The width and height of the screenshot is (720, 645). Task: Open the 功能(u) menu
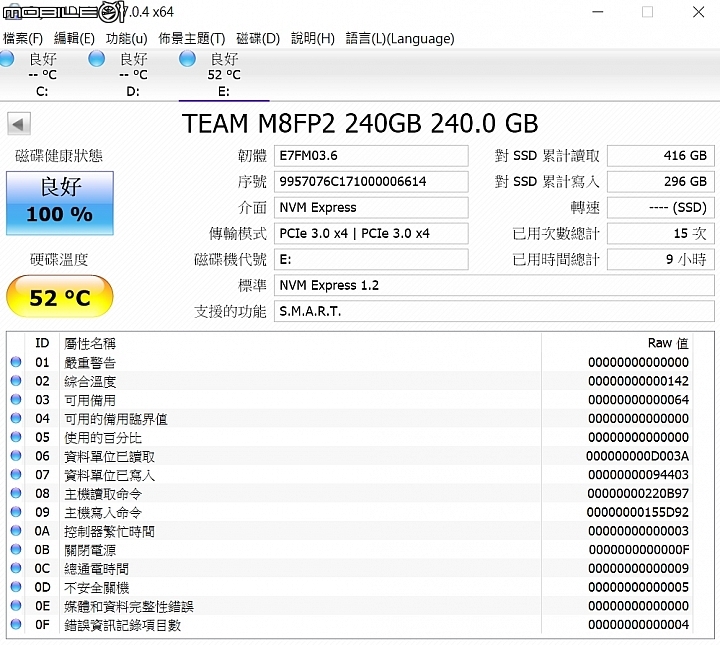[126, 38]
